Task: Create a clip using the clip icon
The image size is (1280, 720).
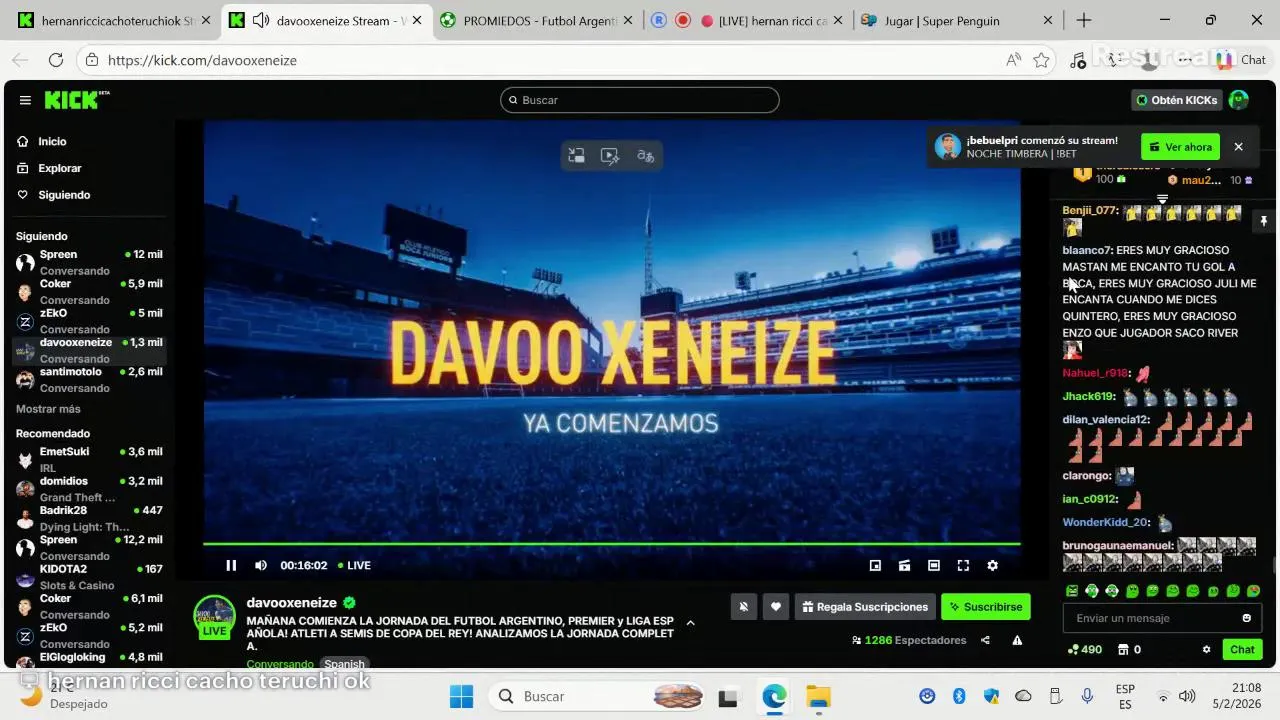Action: (904, 565)
